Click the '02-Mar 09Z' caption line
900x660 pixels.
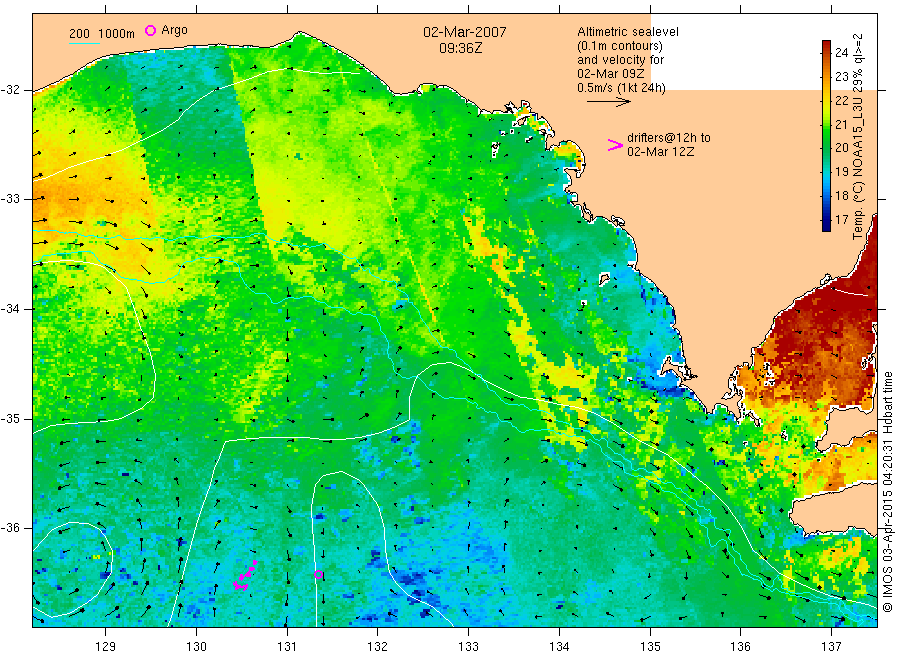click(611, 74)
